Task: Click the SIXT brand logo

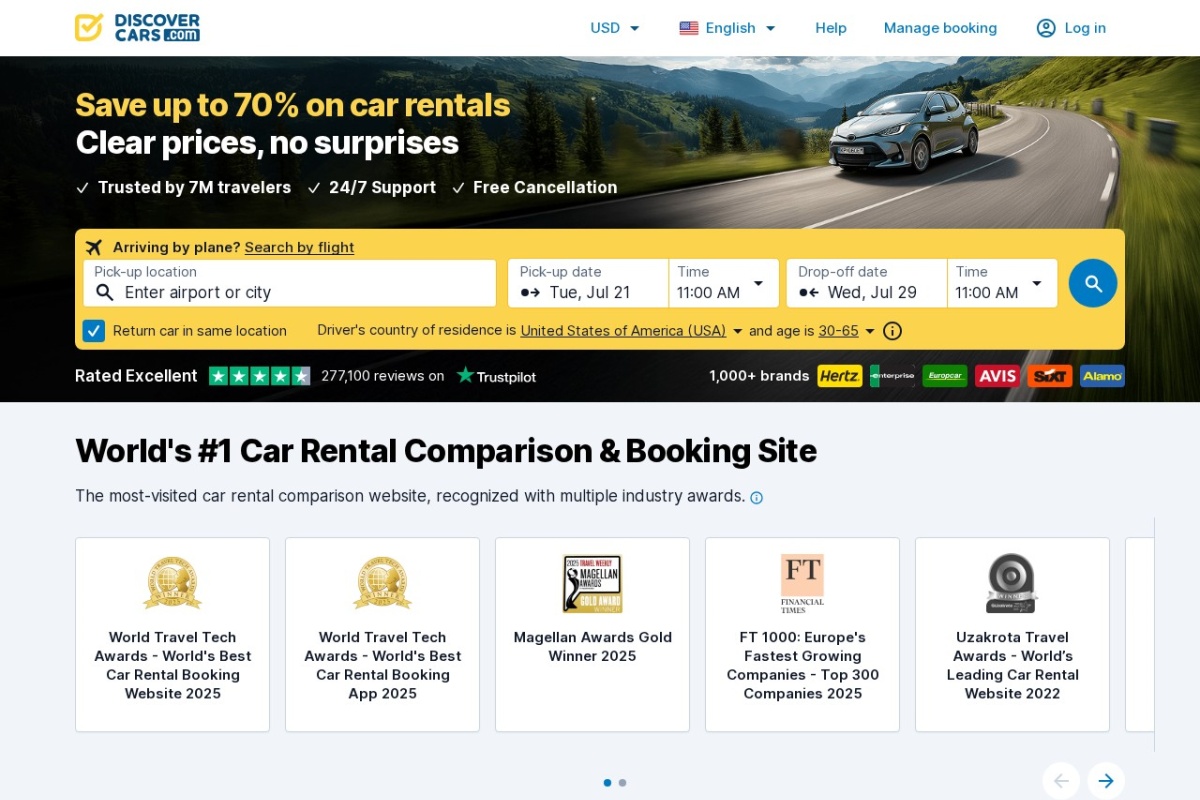Action: 1050,376
